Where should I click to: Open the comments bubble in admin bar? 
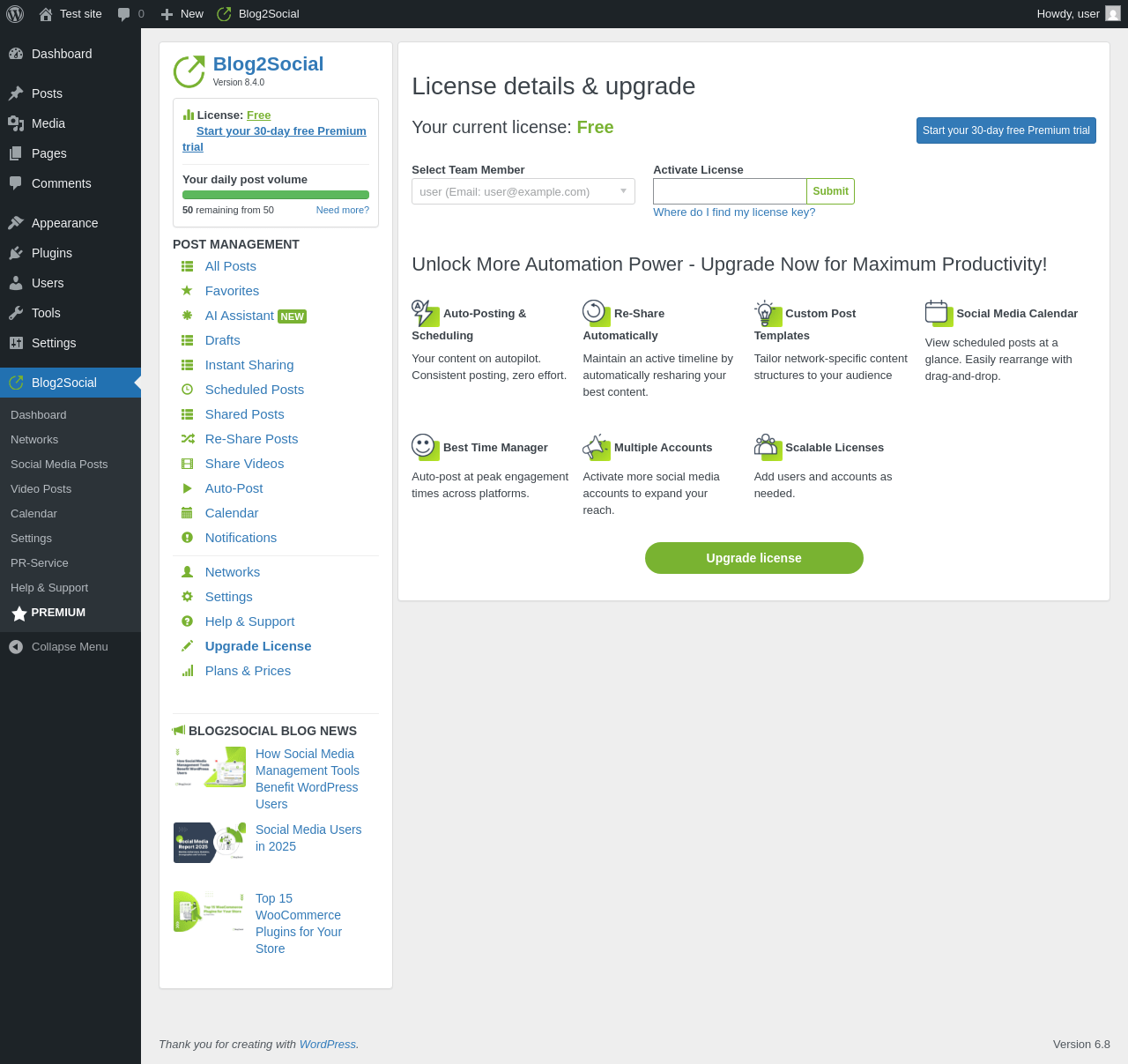click(124, 14)
